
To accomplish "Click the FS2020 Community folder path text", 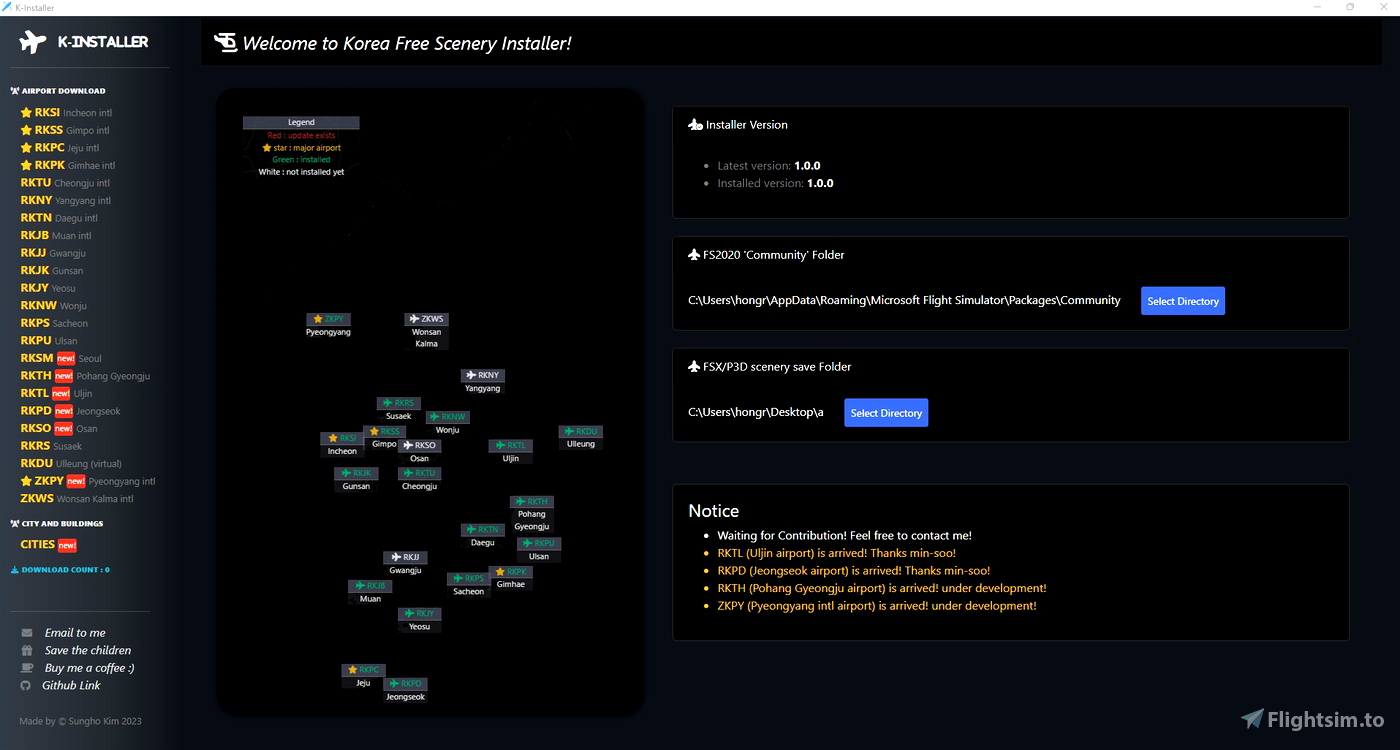I will point(904,300).
